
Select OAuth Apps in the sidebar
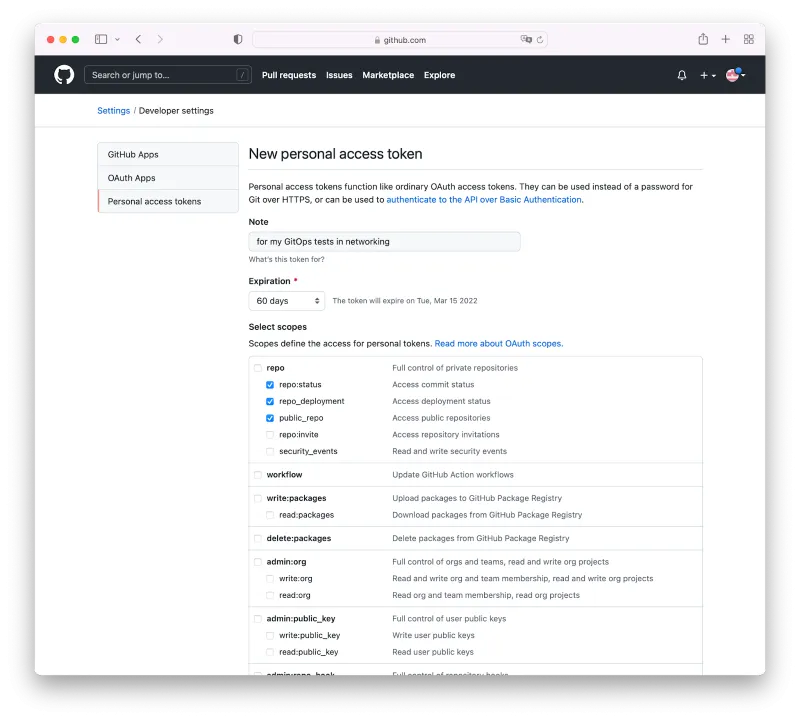pos(132,178)
